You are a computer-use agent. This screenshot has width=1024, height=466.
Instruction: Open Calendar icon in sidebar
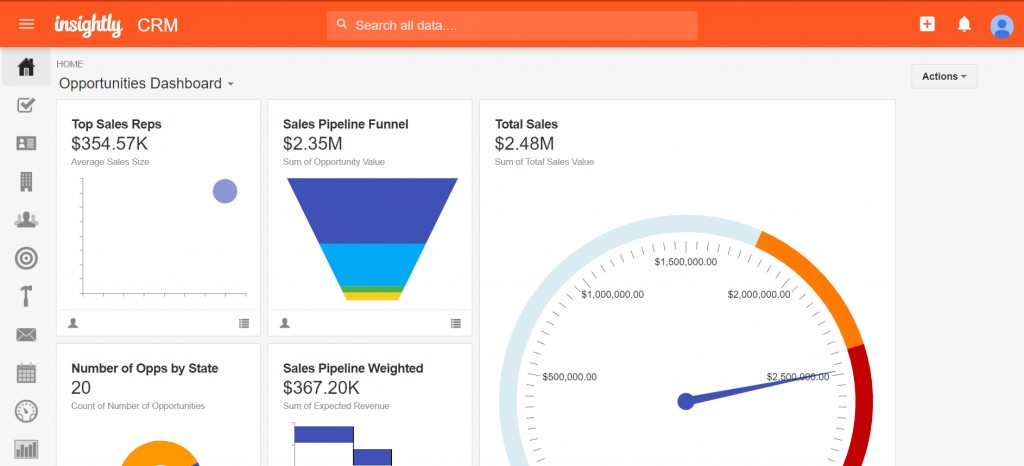click(26, 373)
